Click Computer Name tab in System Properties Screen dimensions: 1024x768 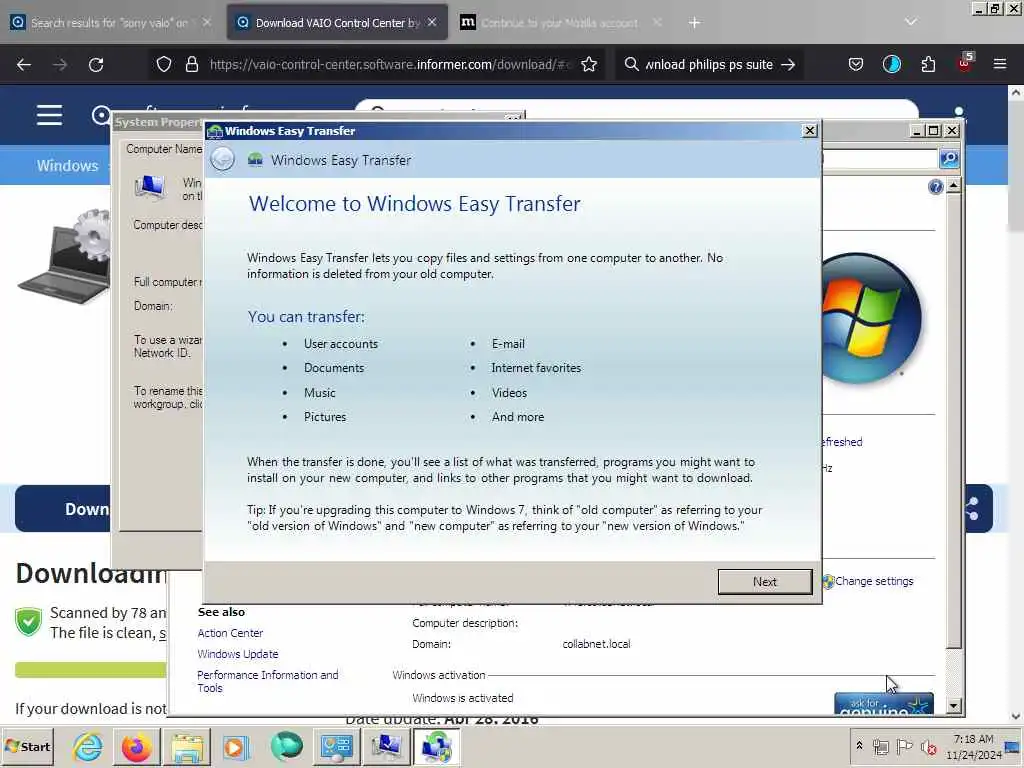click(163, 149)
